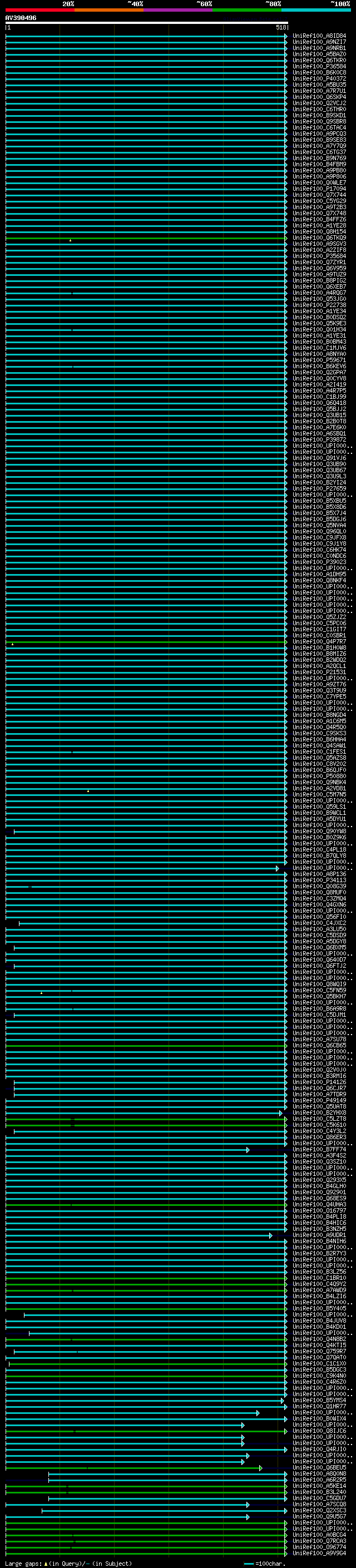Select hit label UniRef100_Q6FTJ2
Screen dimensions: 356x1568
coord(319,966)
